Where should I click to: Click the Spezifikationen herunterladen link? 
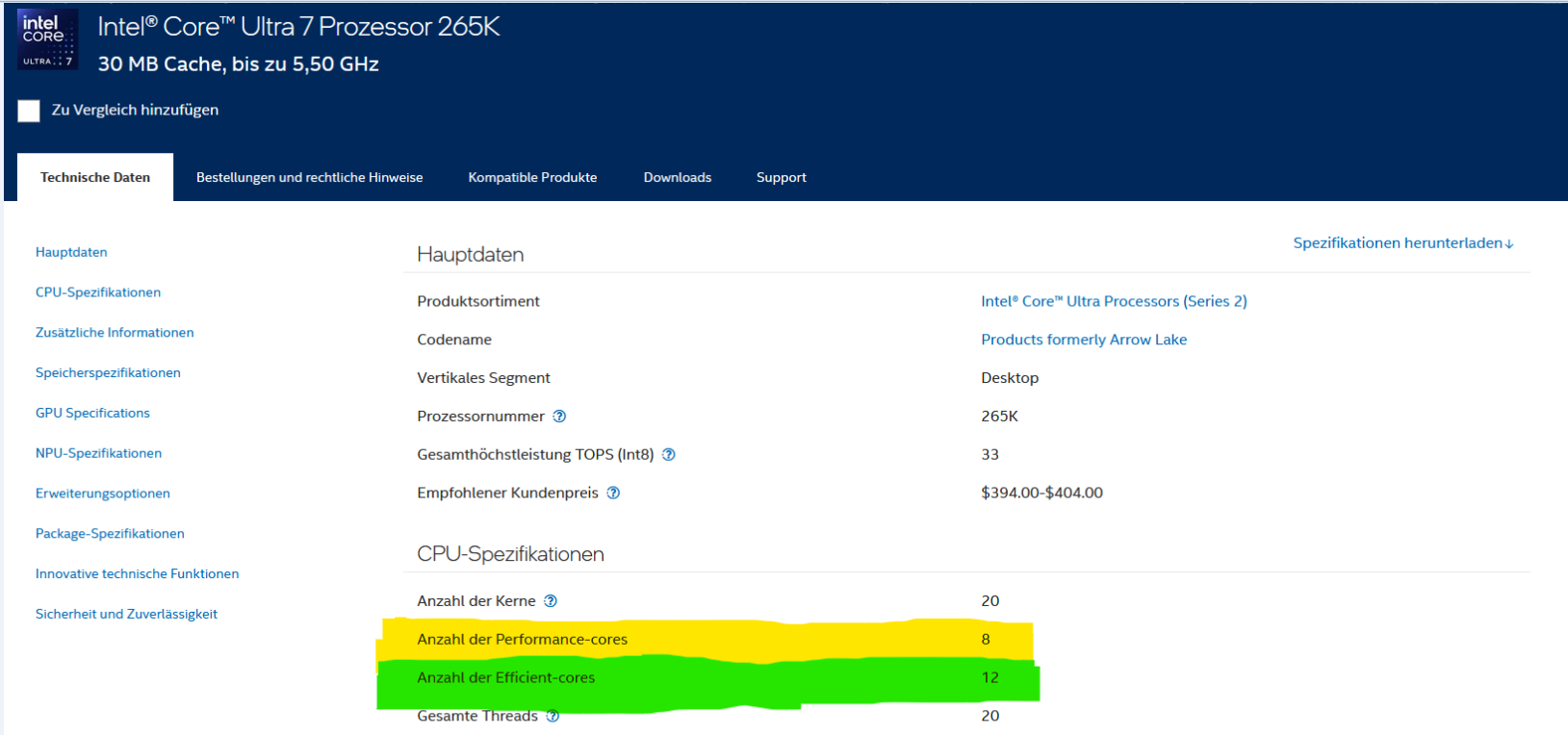1403,242
